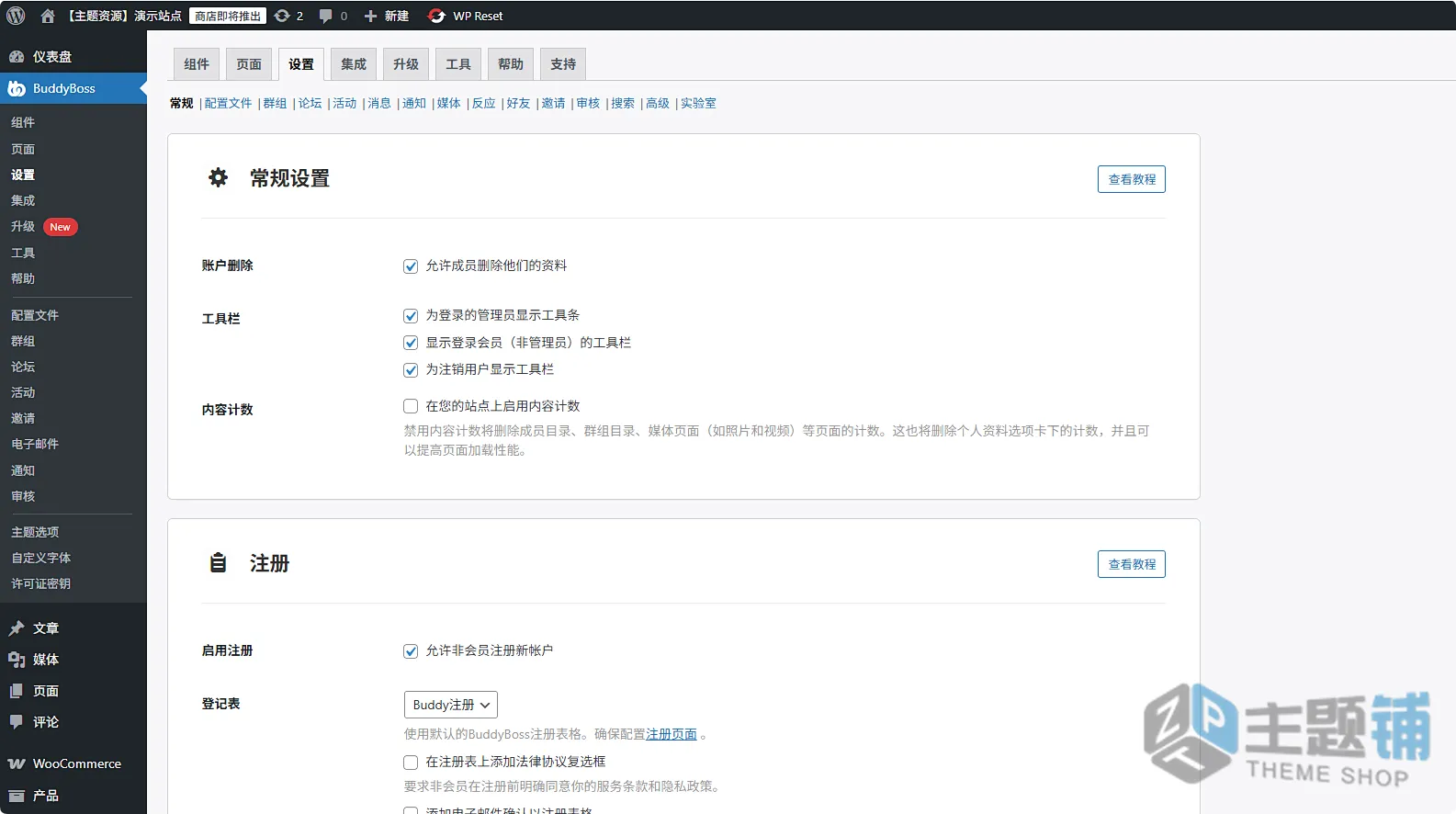The width and height of the screenshot is (1456, 814).
Task: Click the gear icon beside 常规设置
Action: pyautogui.click(x=218, y=177)
